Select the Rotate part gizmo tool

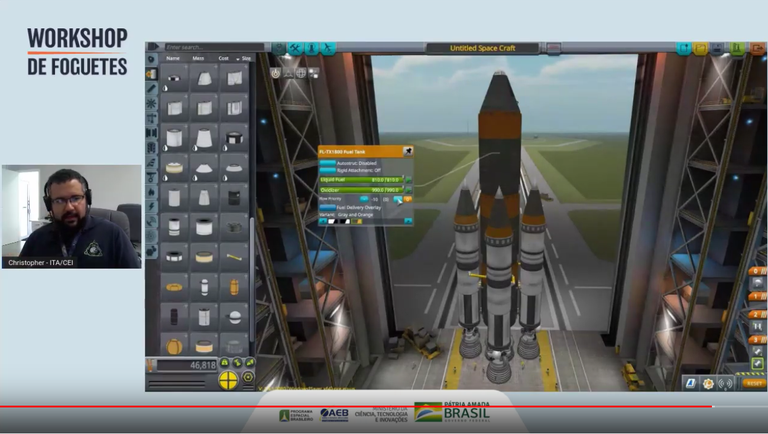[301, 73]
